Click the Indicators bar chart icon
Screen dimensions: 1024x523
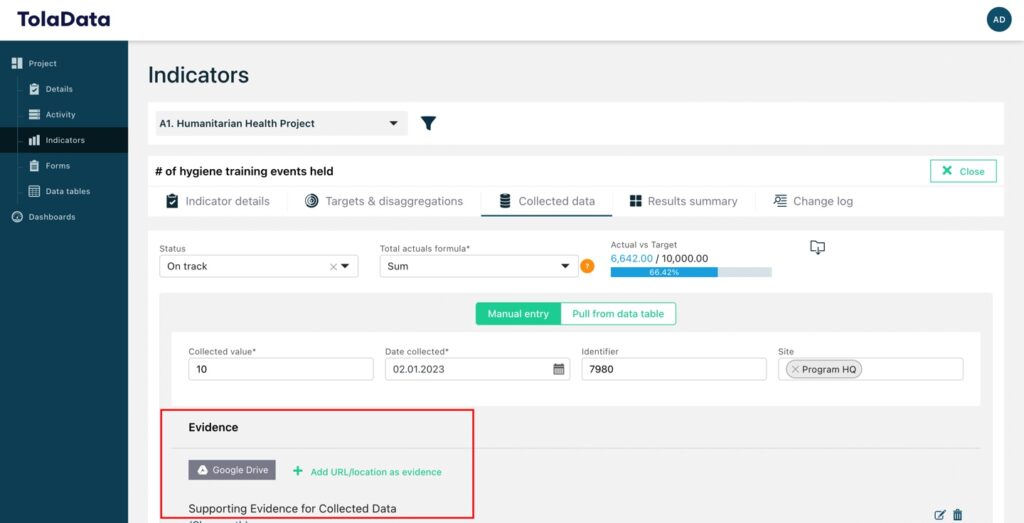pos(35,140)
